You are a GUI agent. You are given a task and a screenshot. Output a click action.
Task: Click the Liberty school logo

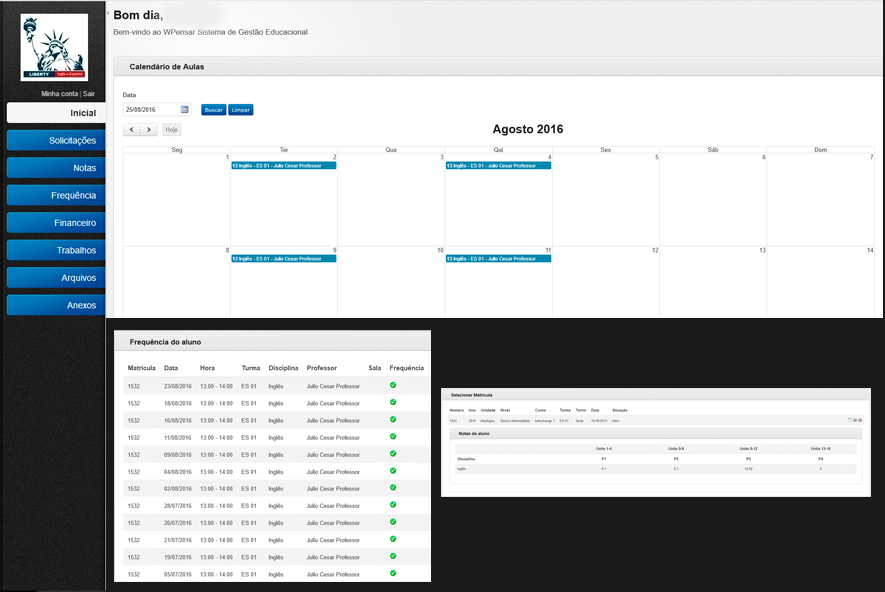[54, 47]
